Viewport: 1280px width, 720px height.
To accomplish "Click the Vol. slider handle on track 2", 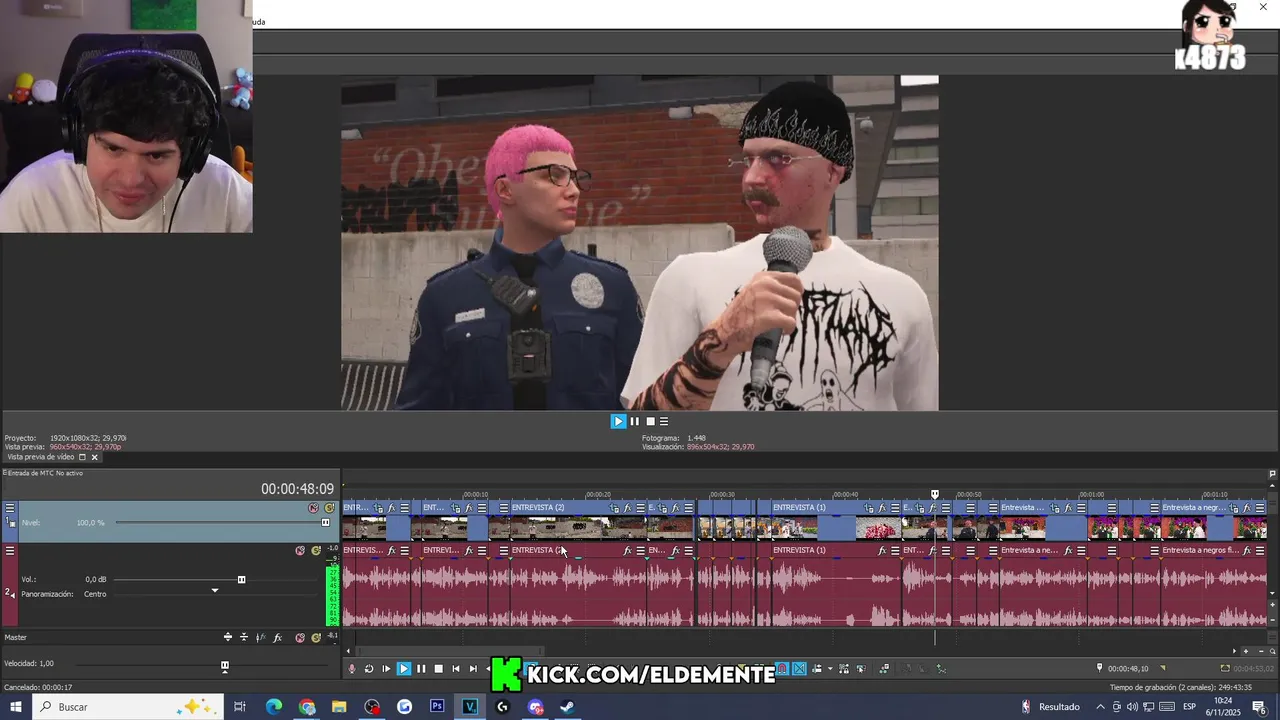I will [241, 579].
